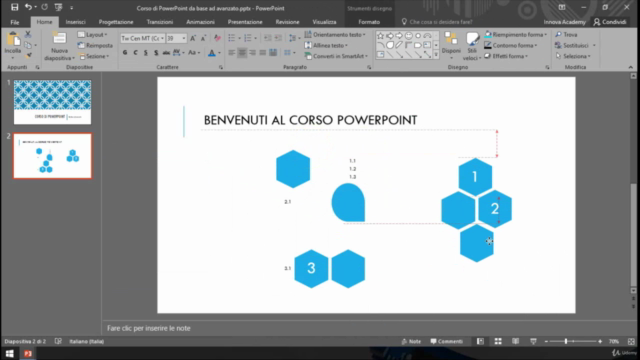The width and height of the screenshot is (640, 360).
Task: Toggle underline S formatting
Action: tap(146, 53)
